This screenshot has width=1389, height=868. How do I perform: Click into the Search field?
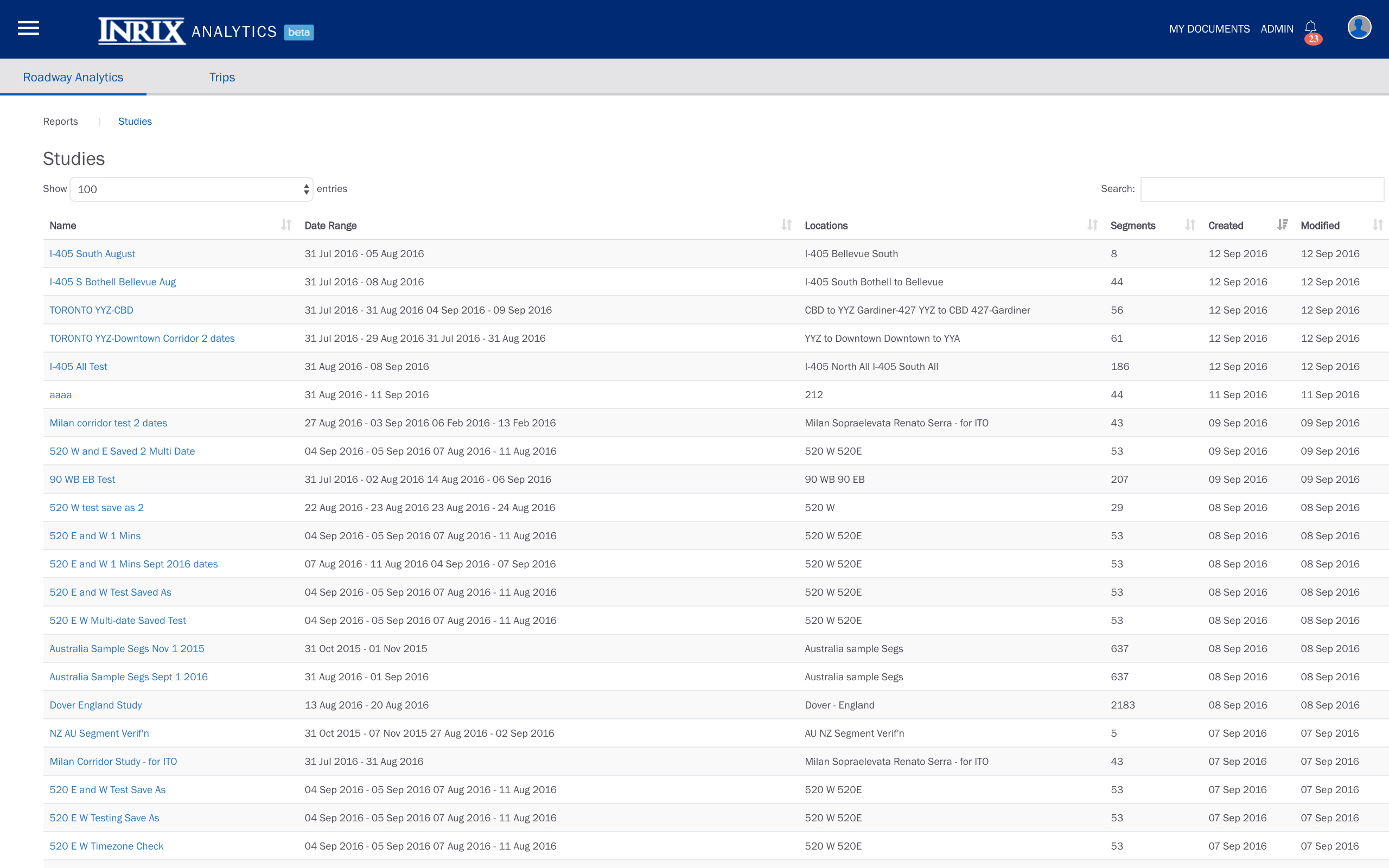coord(1261,189)
